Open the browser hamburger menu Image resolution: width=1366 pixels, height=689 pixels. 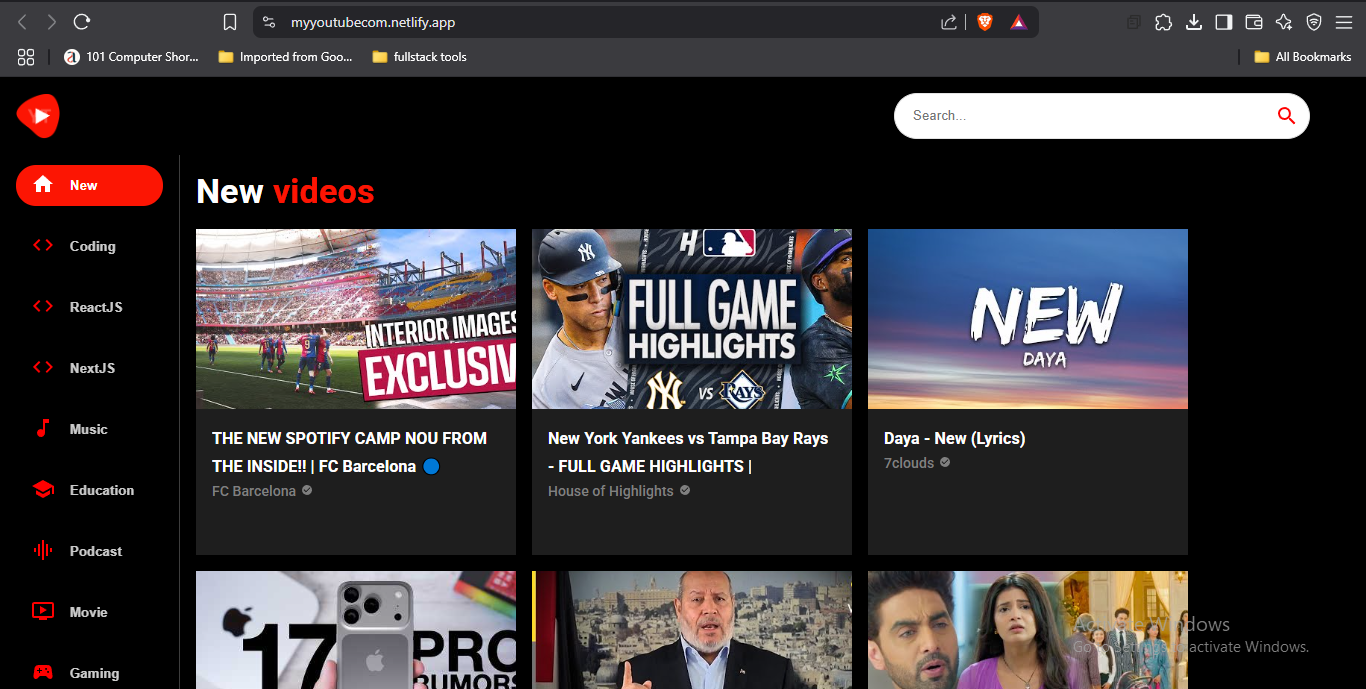click(1344, 22)
